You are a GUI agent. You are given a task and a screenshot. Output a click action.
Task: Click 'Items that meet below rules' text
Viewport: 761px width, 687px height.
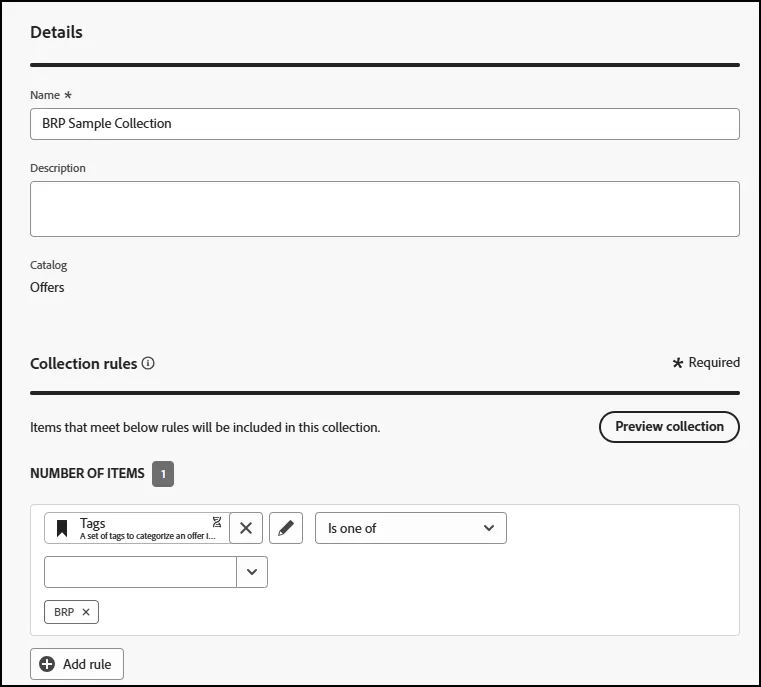click(205, 427)
